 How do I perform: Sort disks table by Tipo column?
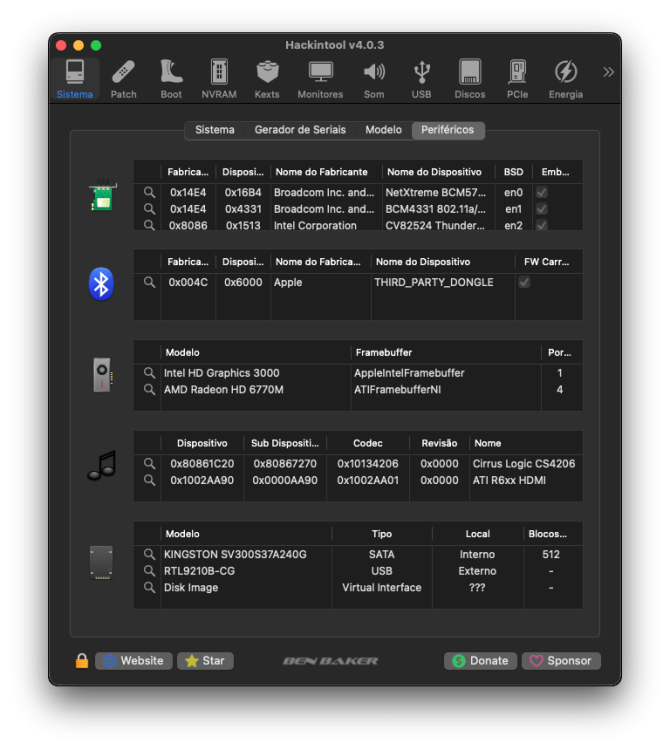coord(382,534)
